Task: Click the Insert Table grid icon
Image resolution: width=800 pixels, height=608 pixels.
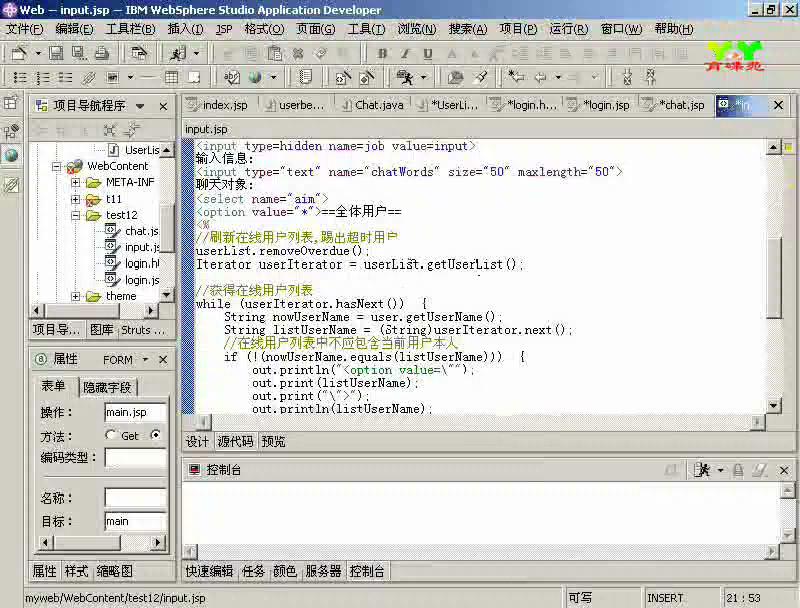Action: click(171, 78)
